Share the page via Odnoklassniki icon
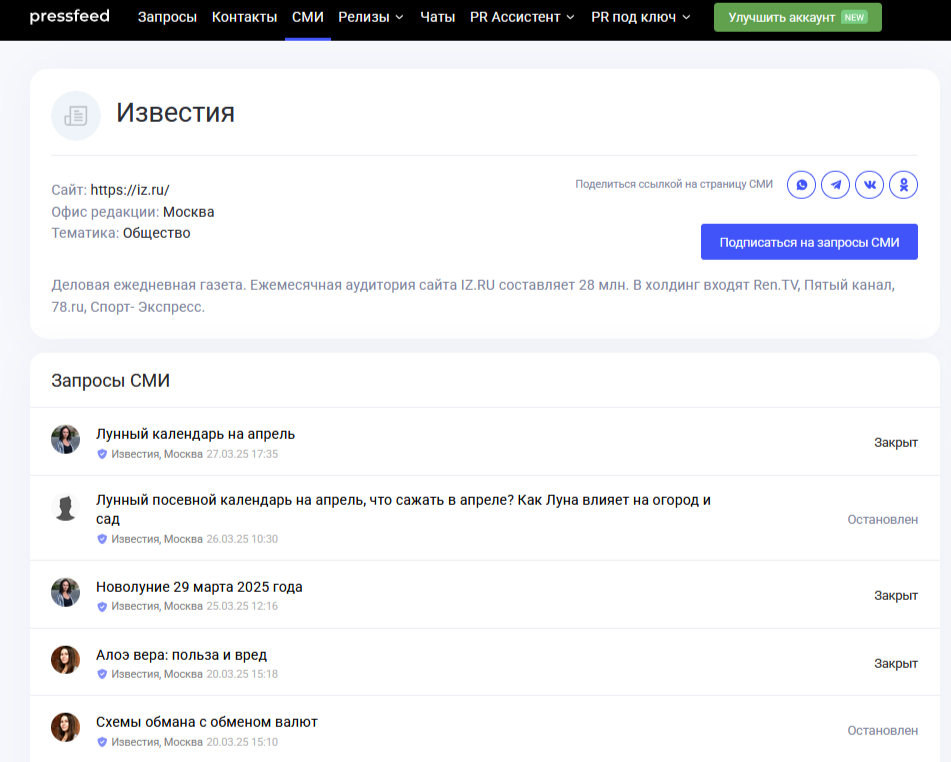Image resolution: width=951 pixels, height=762 pixels. pos(903,184)
